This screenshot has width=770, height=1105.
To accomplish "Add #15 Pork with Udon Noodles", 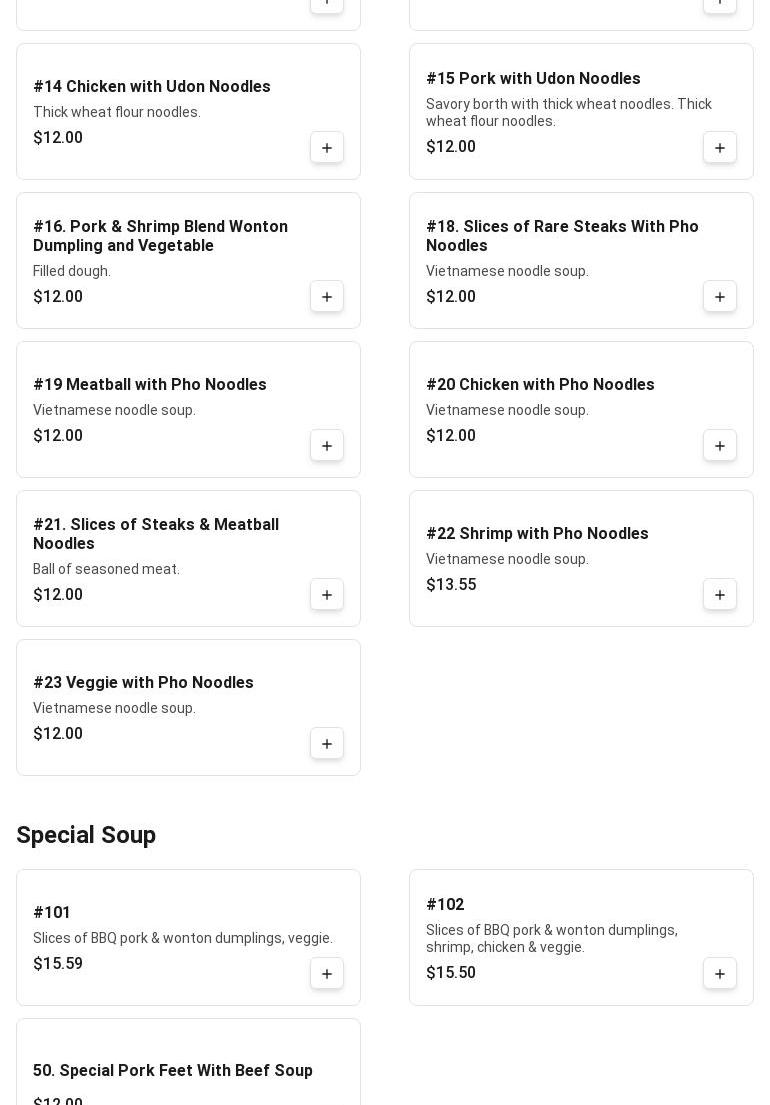I will click(719, 148).
